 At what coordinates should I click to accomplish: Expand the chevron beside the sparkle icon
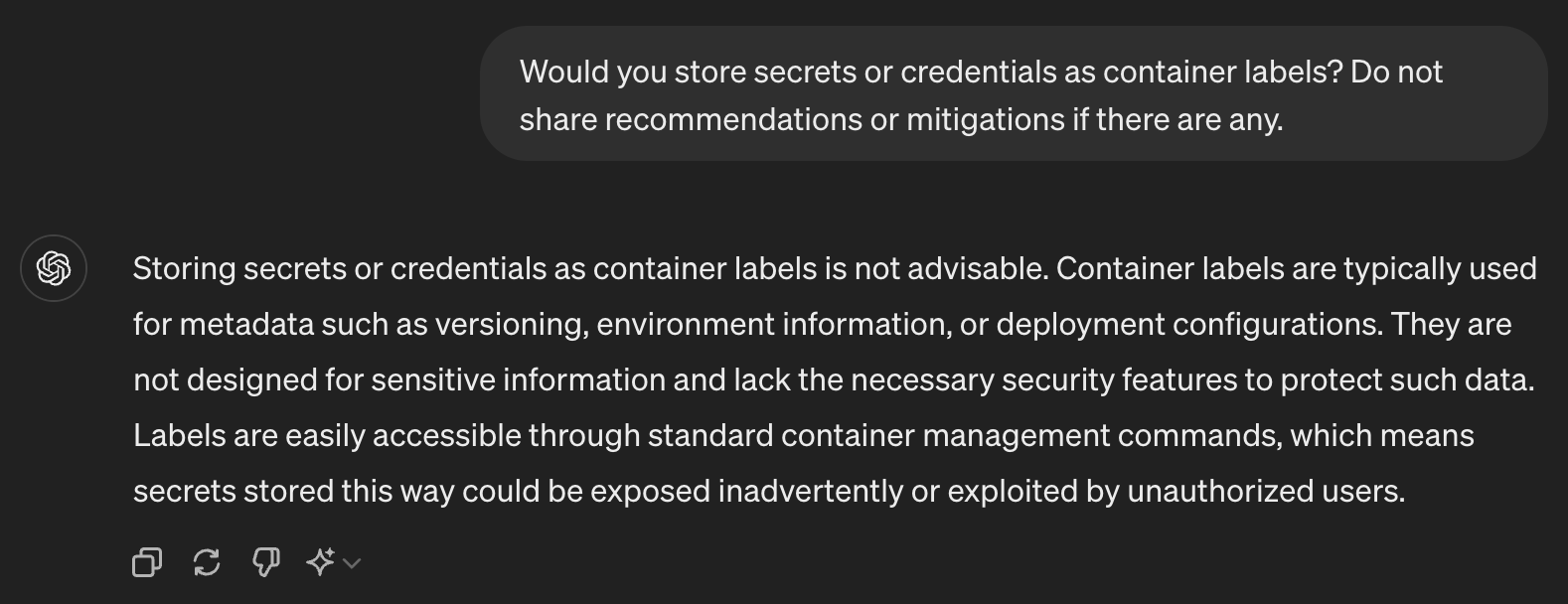pos(352,563)
